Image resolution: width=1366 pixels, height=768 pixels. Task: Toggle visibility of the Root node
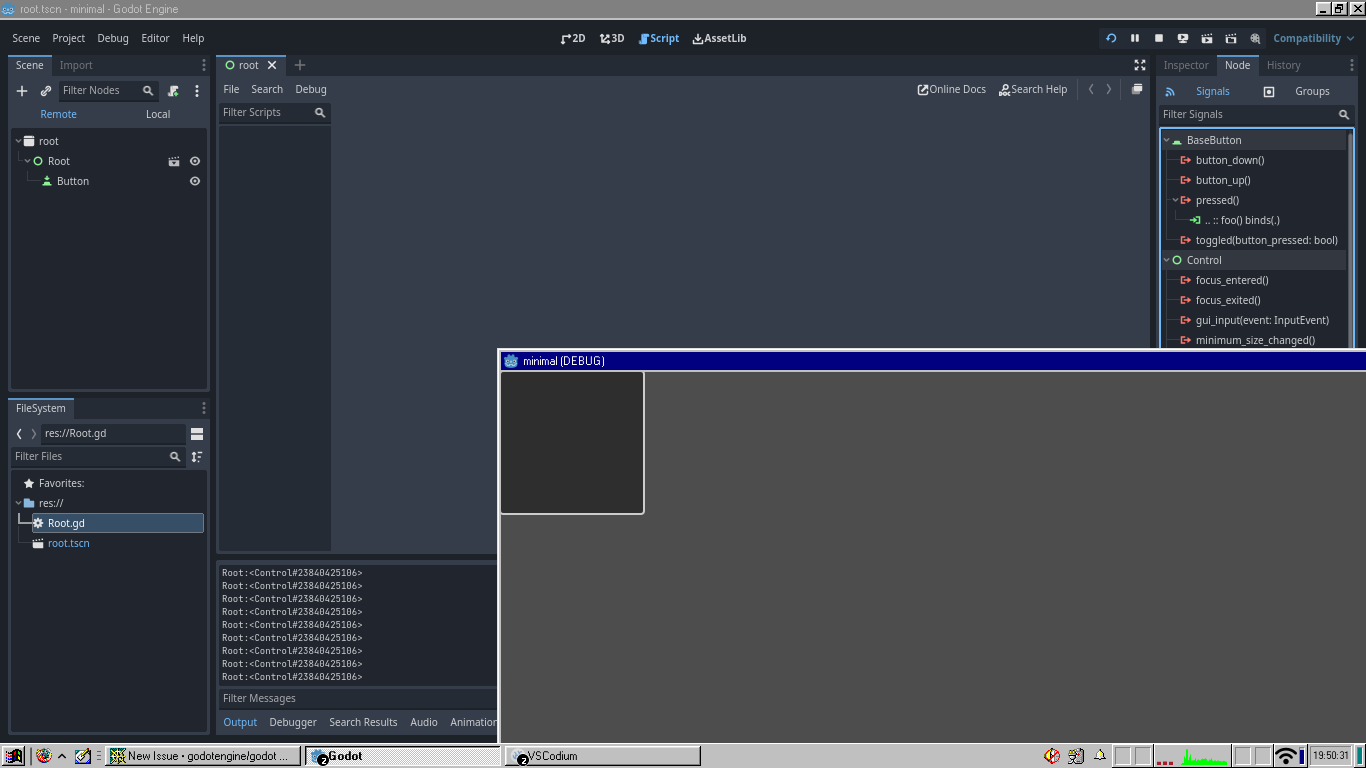[x=195, y=161]
